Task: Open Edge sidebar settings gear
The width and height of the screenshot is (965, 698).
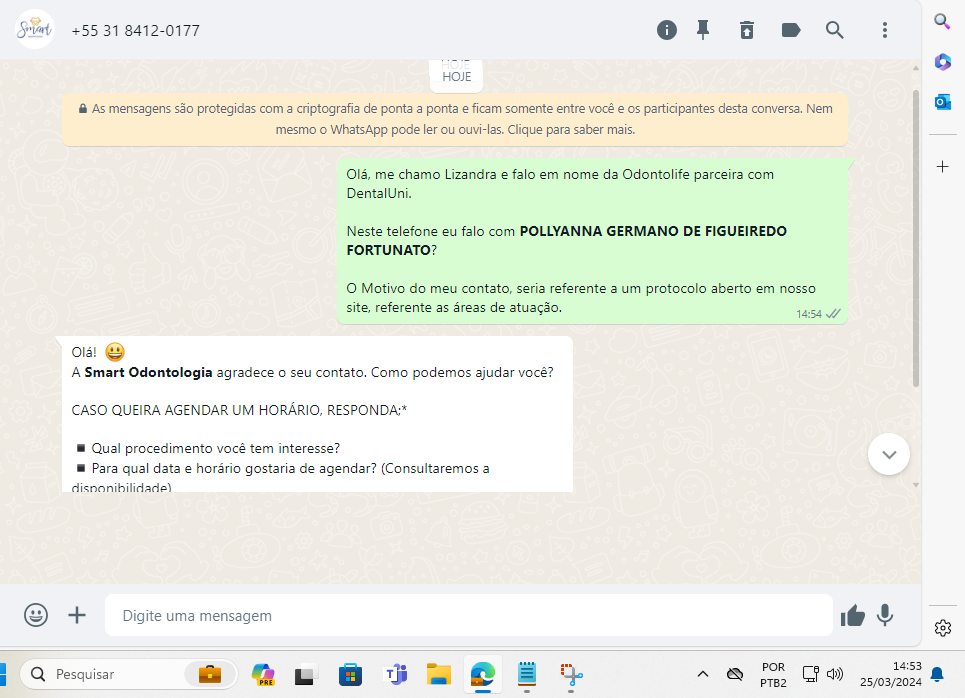Action: coord(942,628)
